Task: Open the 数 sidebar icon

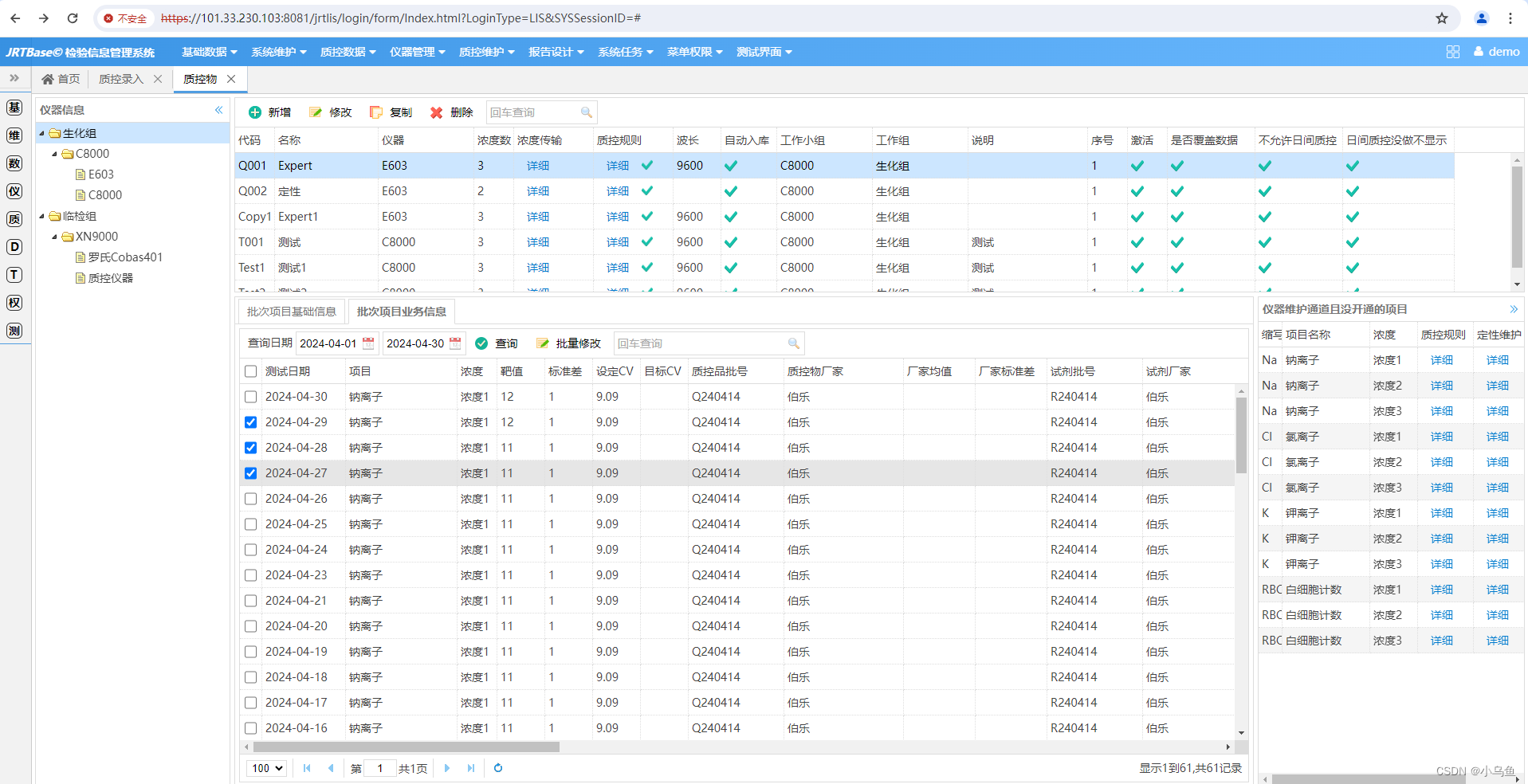Action: point(14,163)
